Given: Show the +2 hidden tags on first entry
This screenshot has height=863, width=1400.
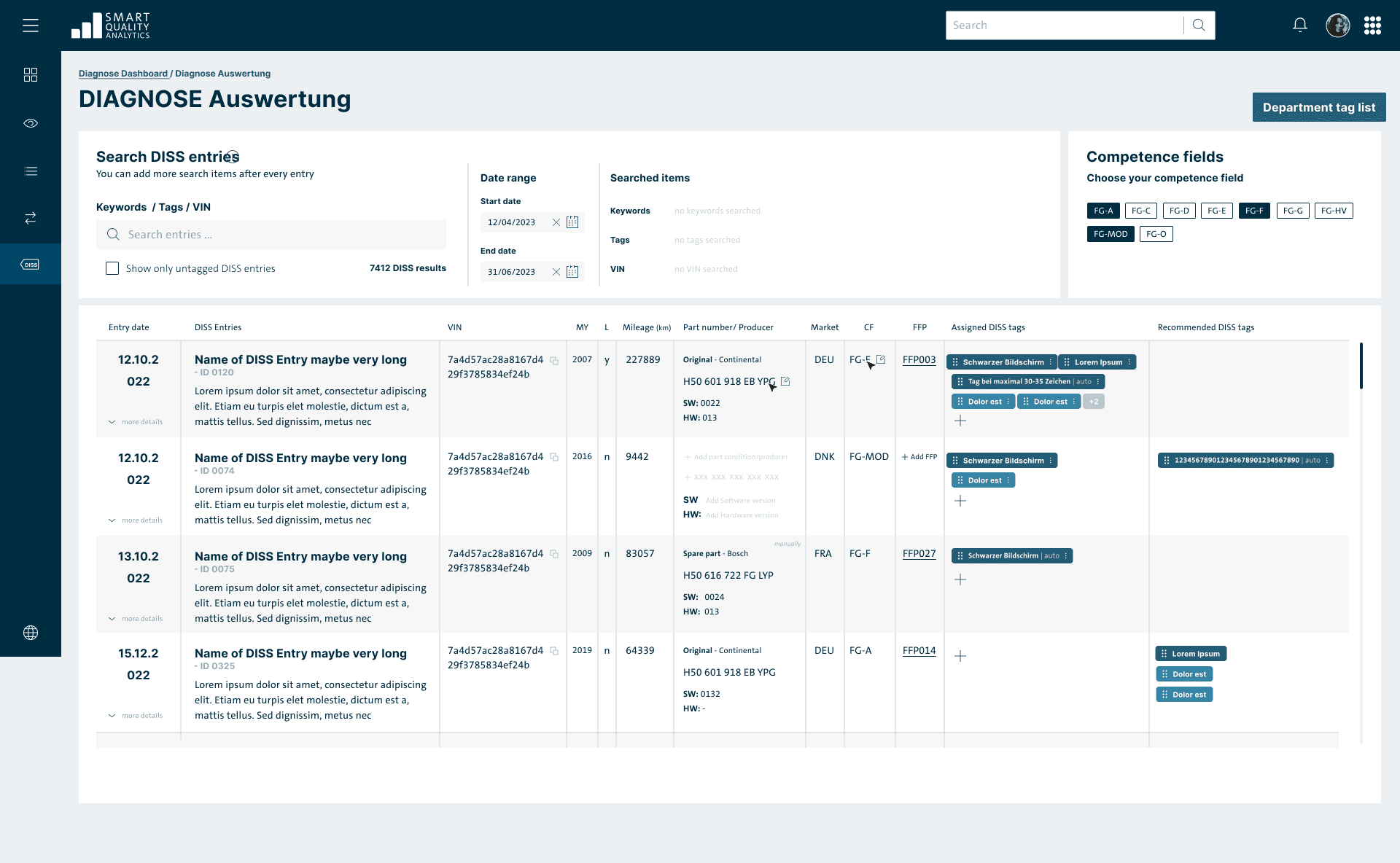Looking at the screenshot, I should tap(1094, 401).
